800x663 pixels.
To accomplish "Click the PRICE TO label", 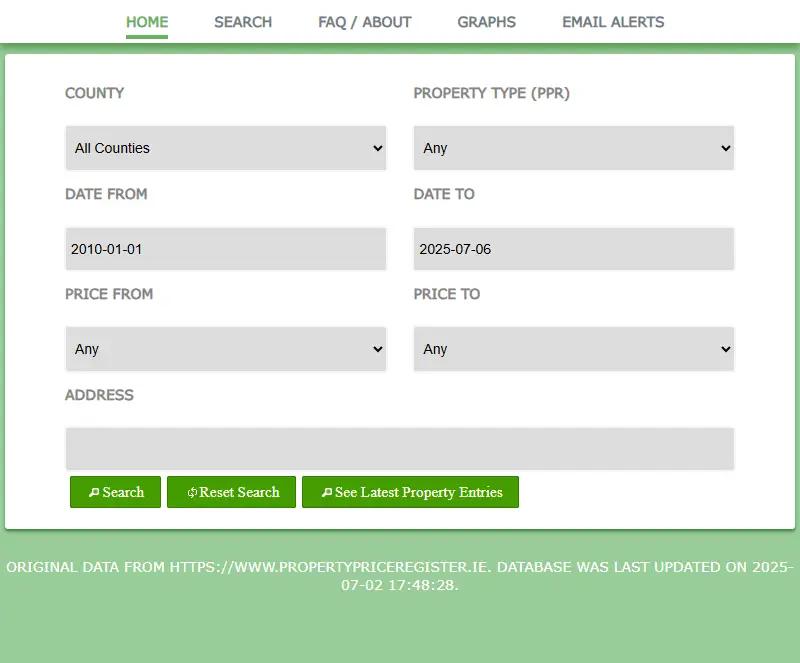I will click(446, 294).
